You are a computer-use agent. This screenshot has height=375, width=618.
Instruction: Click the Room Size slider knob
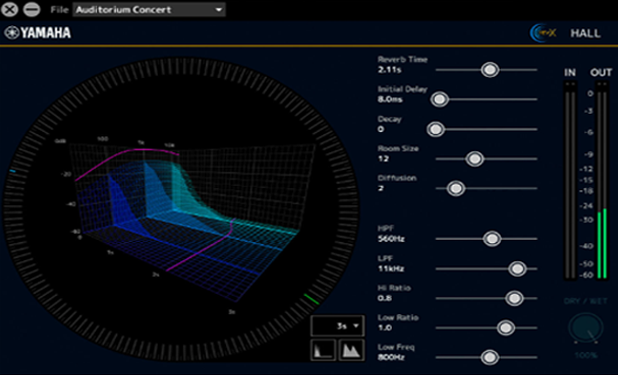475,159
